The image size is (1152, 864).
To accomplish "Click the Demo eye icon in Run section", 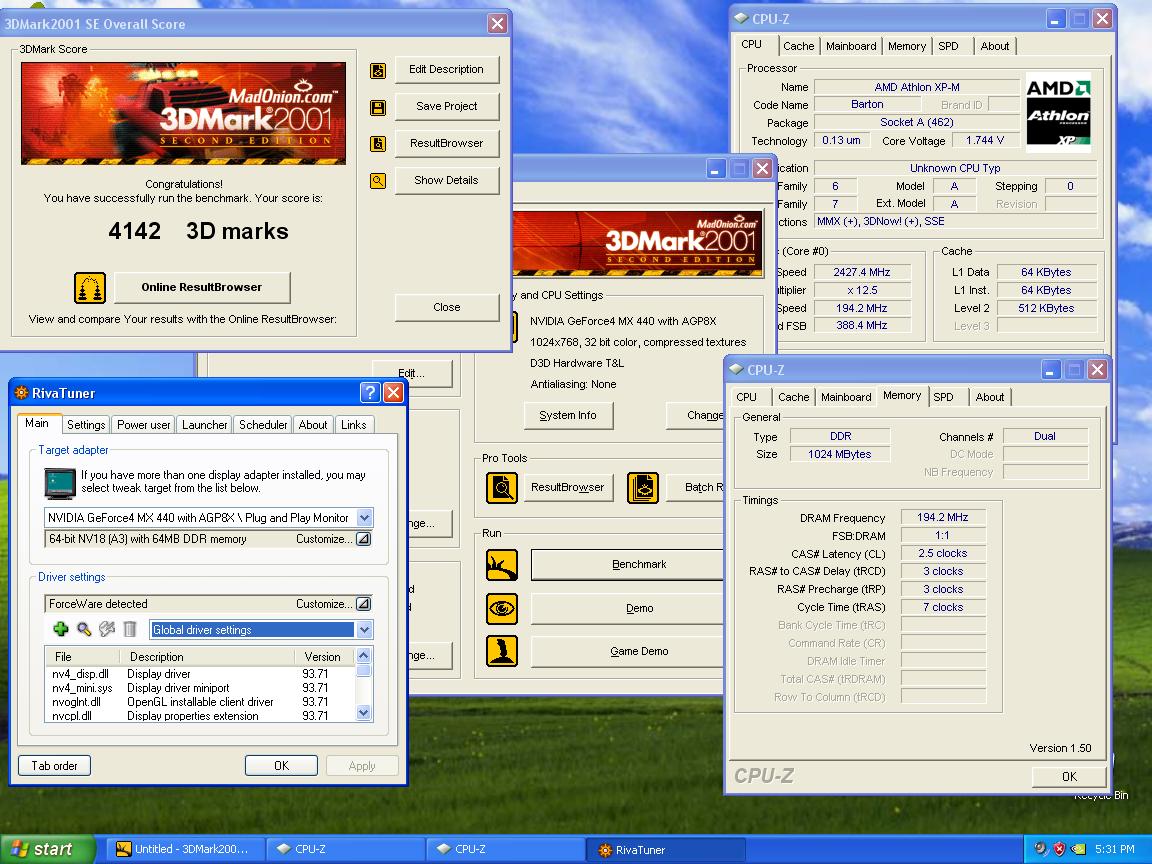I will (502, 608).
